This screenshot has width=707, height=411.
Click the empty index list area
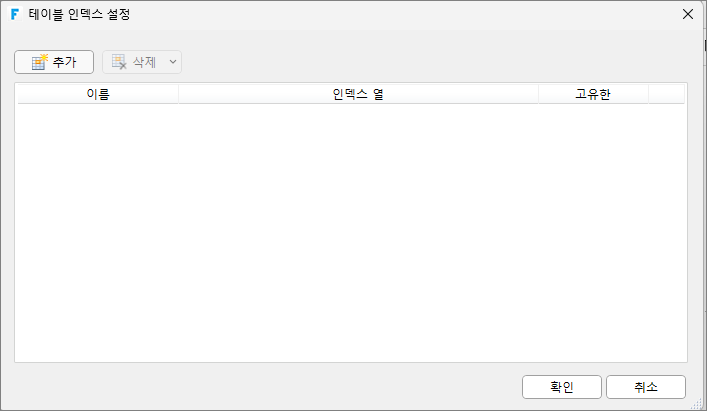(351, 233)
